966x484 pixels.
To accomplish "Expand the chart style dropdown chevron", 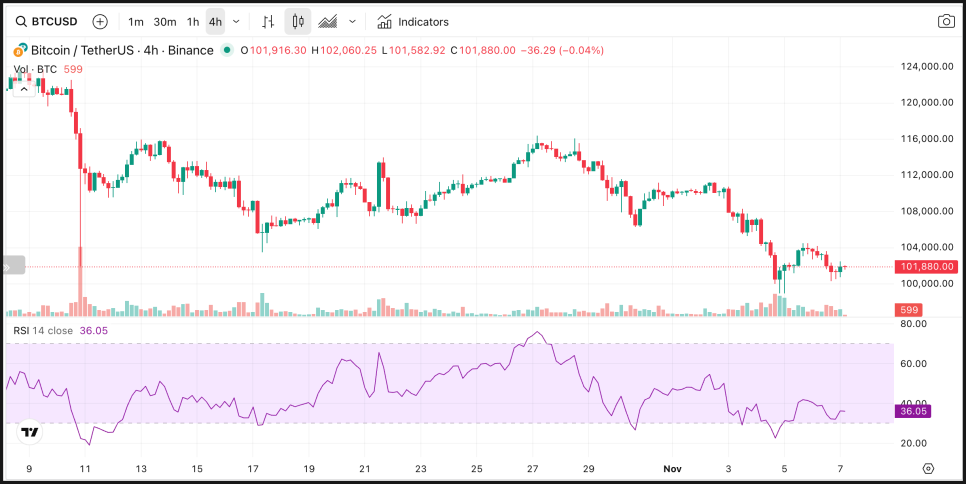I will (352, 21).
